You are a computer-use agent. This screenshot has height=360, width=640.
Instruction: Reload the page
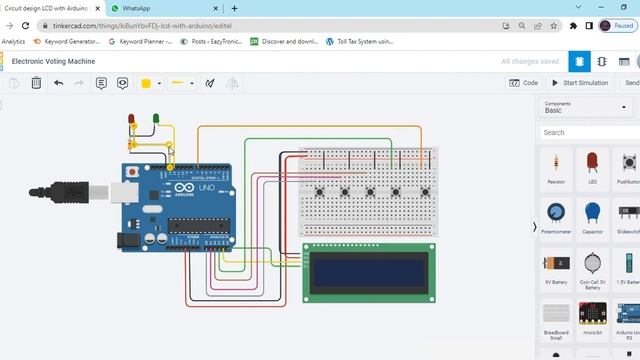(25, 26)
